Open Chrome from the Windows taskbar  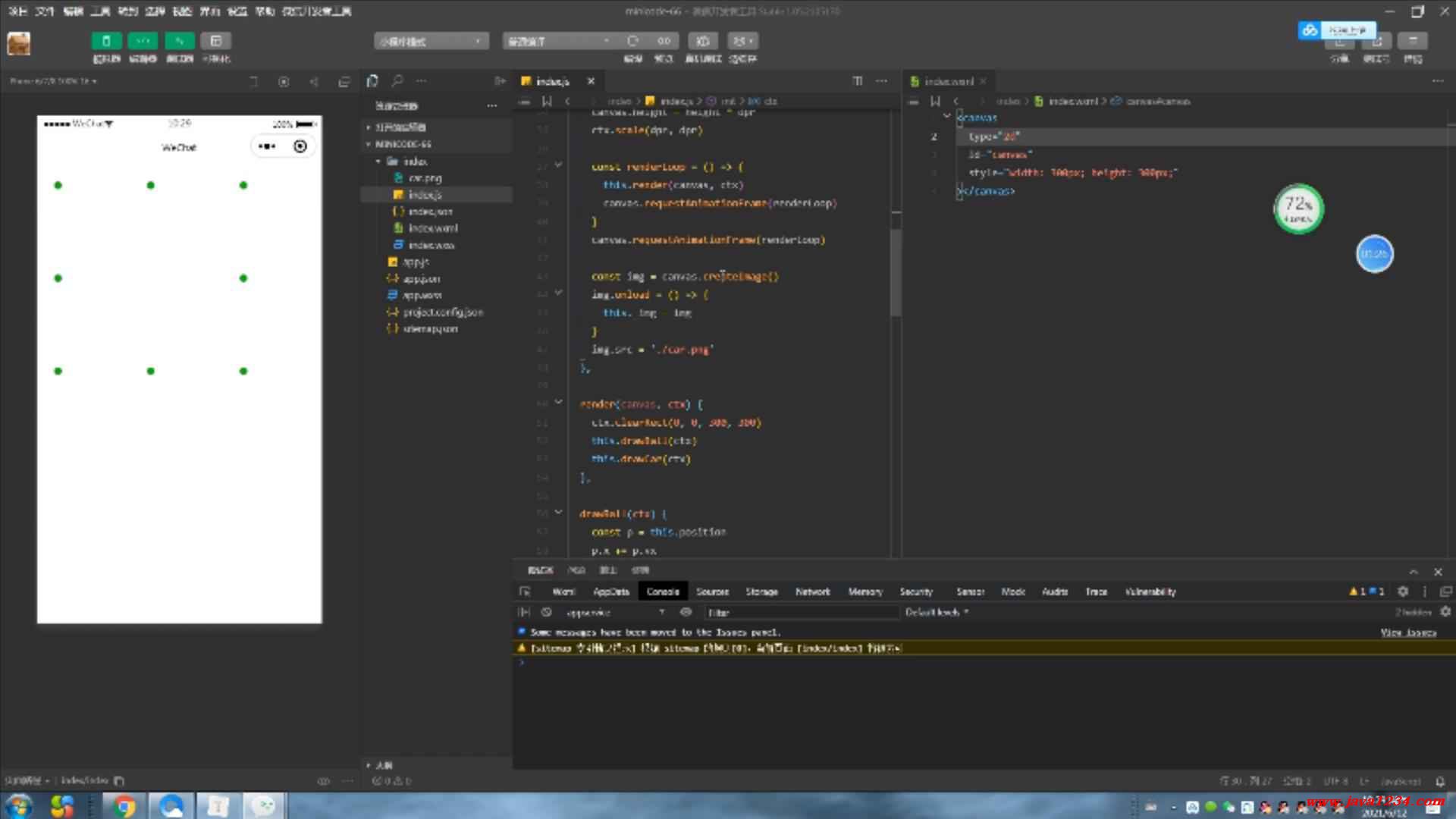pos(124,805)
